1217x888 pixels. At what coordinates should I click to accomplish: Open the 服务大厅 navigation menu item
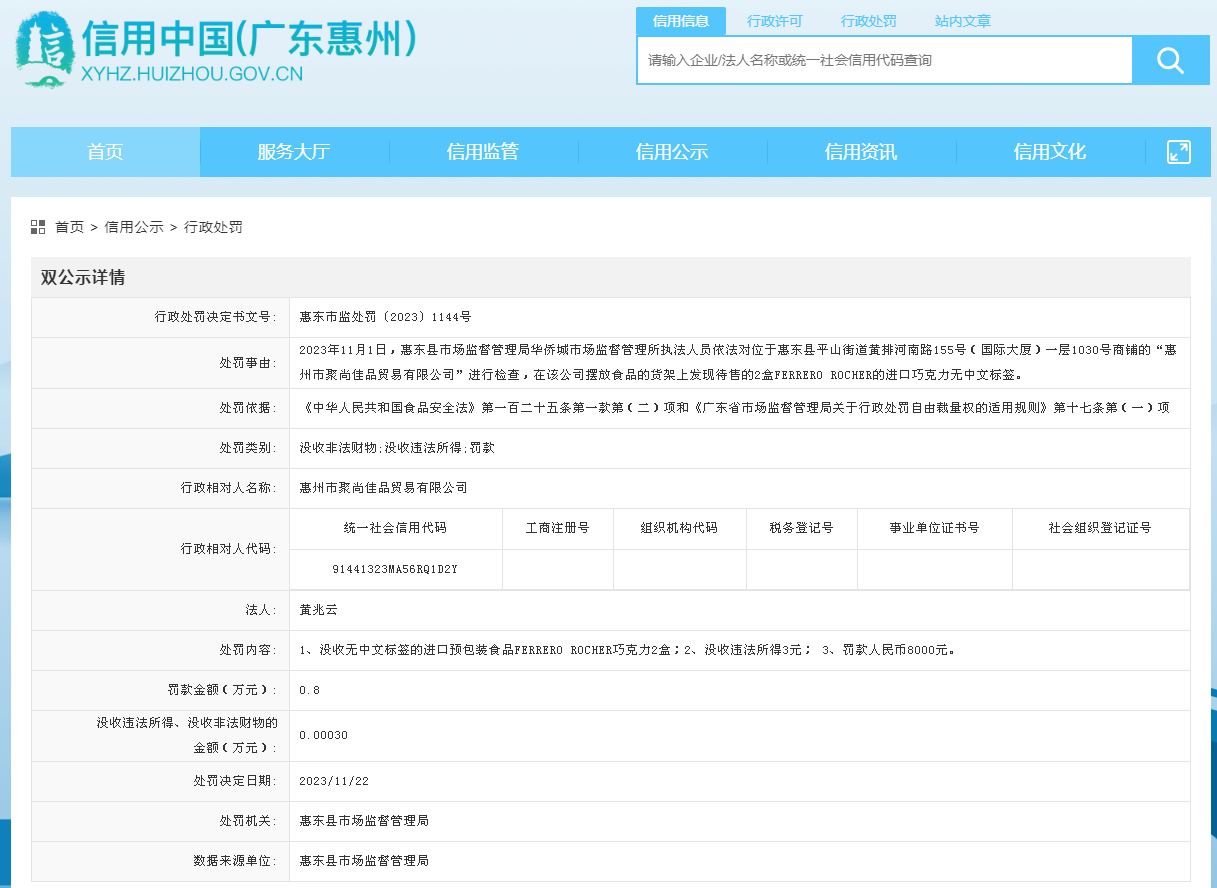tap(294, 152)
